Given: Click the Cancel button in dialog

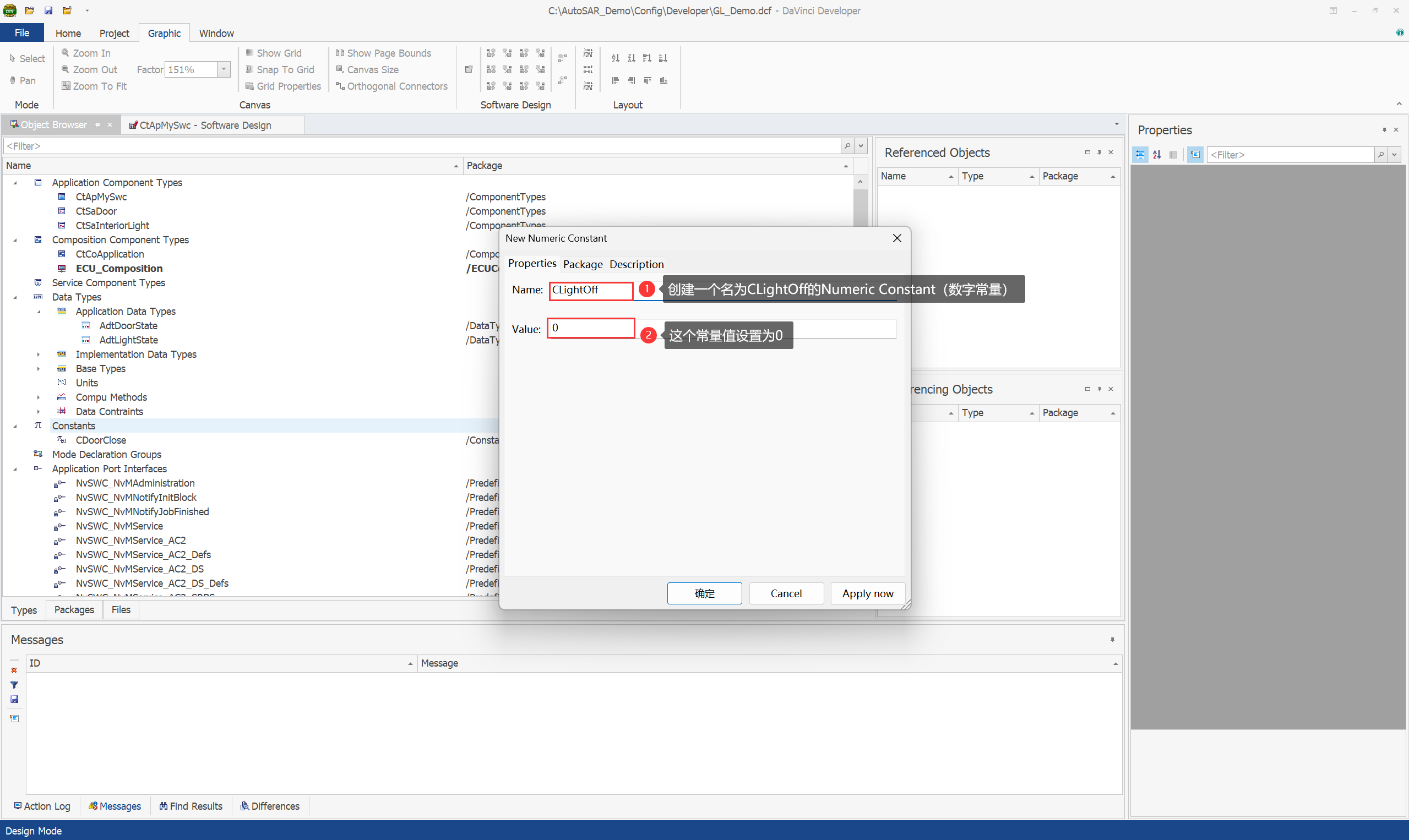Looking at the screenshot, I should pyautogui.click(x=786, y=593).
